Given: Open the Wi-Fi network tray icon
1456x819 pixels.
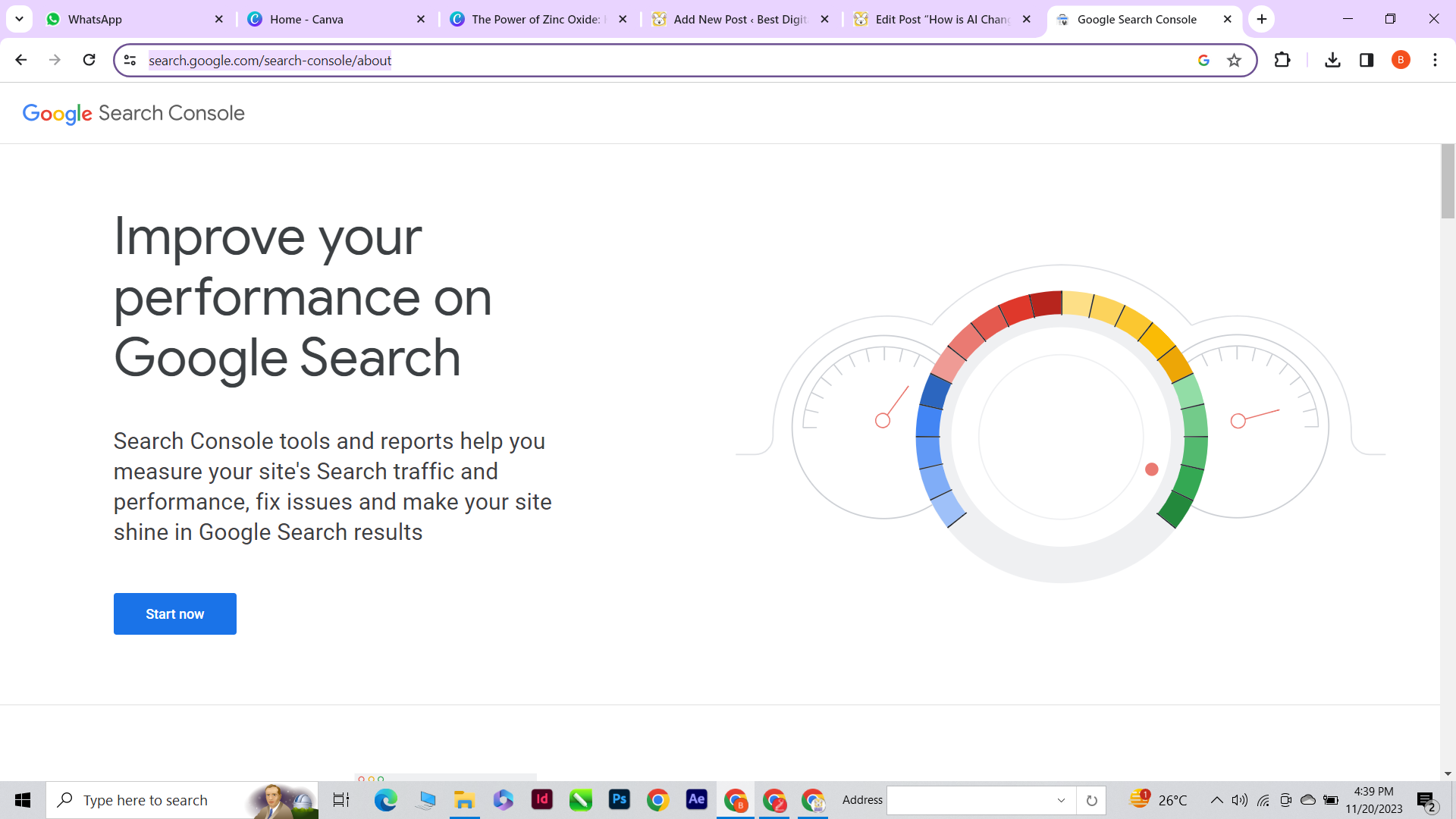Looking at the screenshot, I should (x=1263, y=800).
